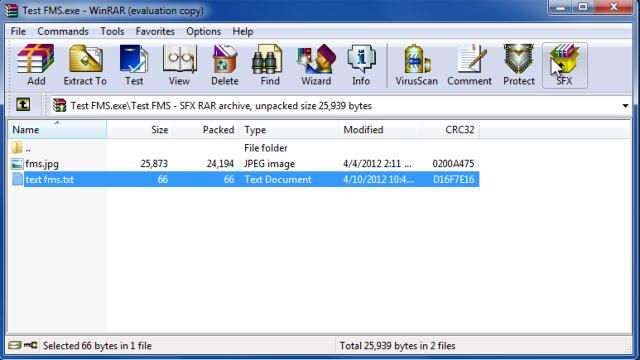Screen dimensions: 640x360
Task: Click the key password icon in status bar
Action: [x=30, y=345]
